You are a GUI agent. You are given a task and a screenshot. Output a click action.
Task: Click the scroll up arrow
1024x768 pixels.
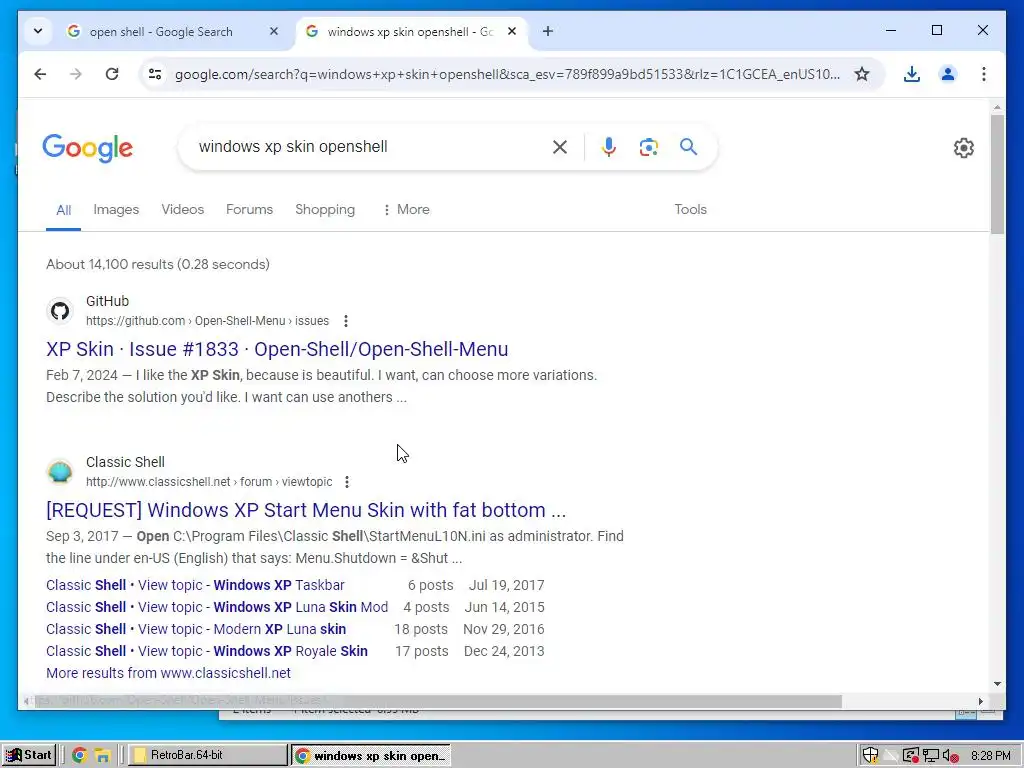(997, 106)
